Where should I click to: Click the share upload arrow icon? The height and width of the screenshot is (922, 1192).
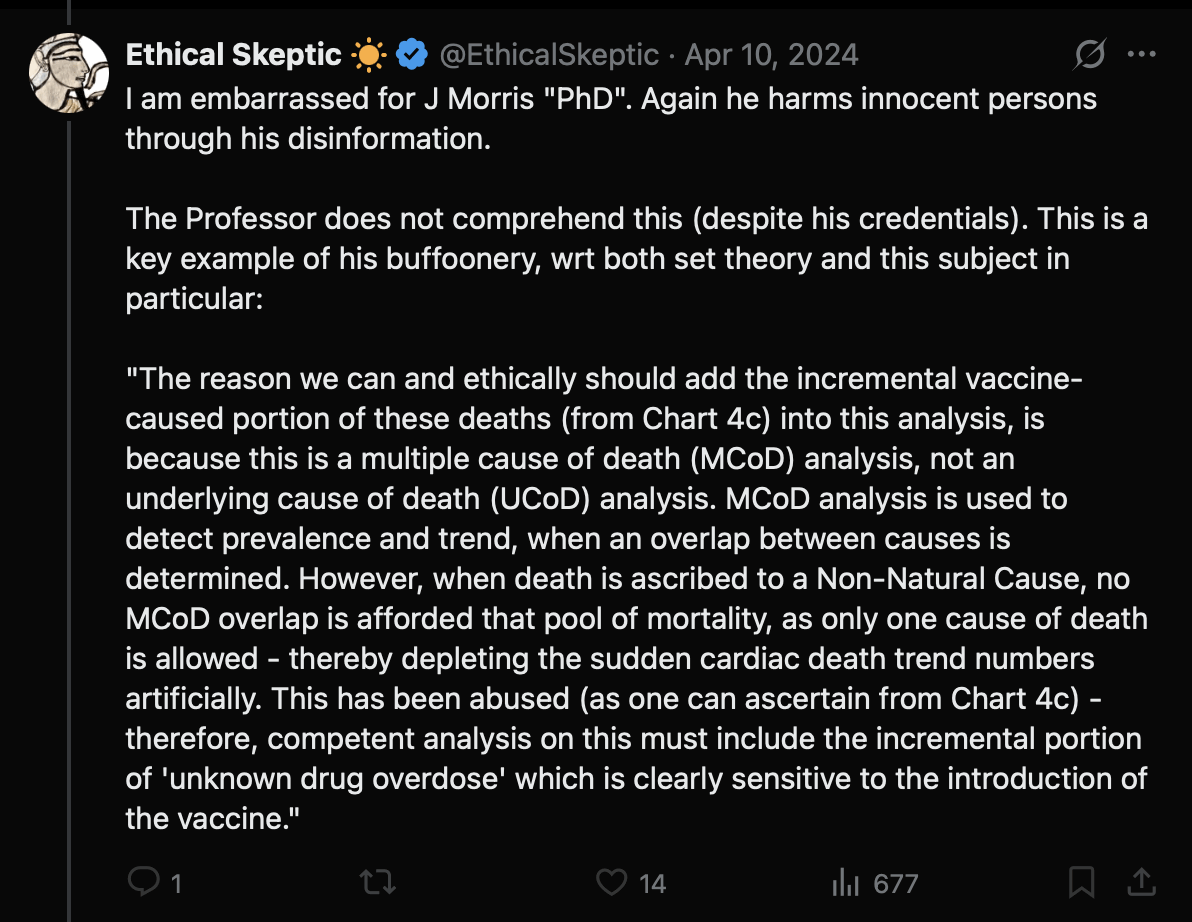pyautogui.click(x=1141, y=882)
